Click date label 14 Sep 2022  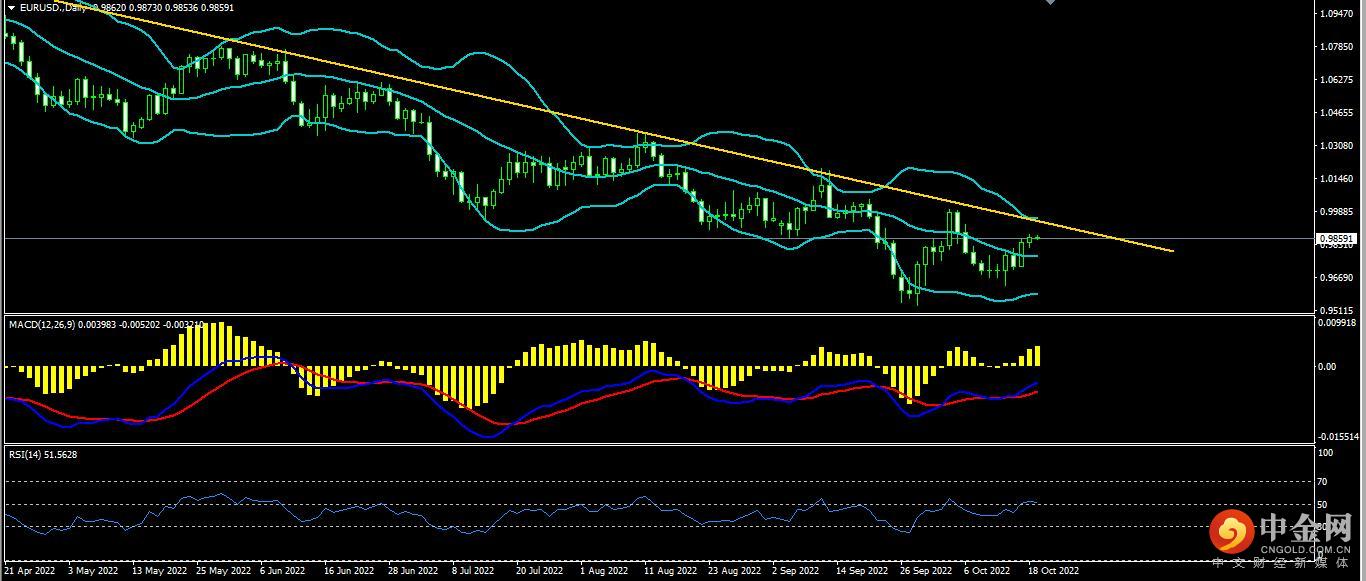(862, 572)
